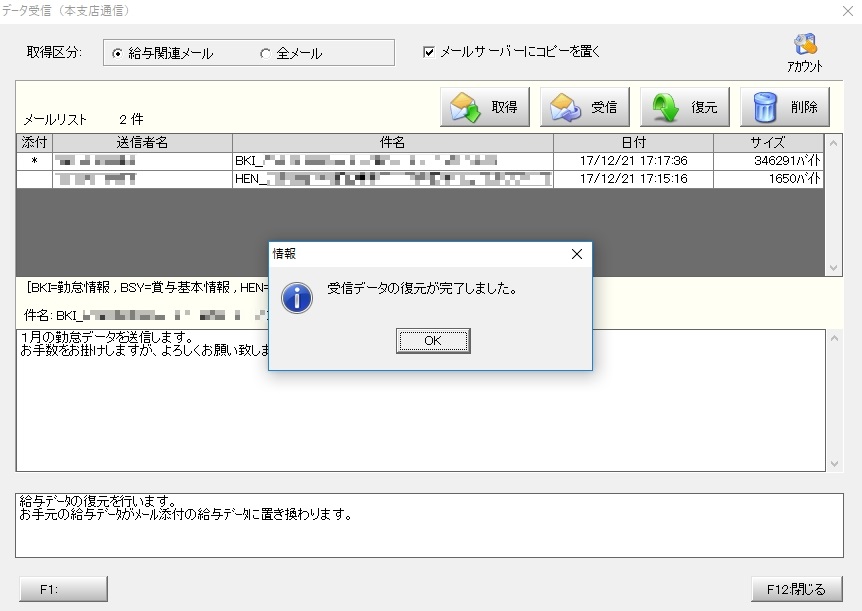The height and width of the screenshot is (611, 862).
Task: Click the 1650バイト size cell
Action: [x=768, y=179]
